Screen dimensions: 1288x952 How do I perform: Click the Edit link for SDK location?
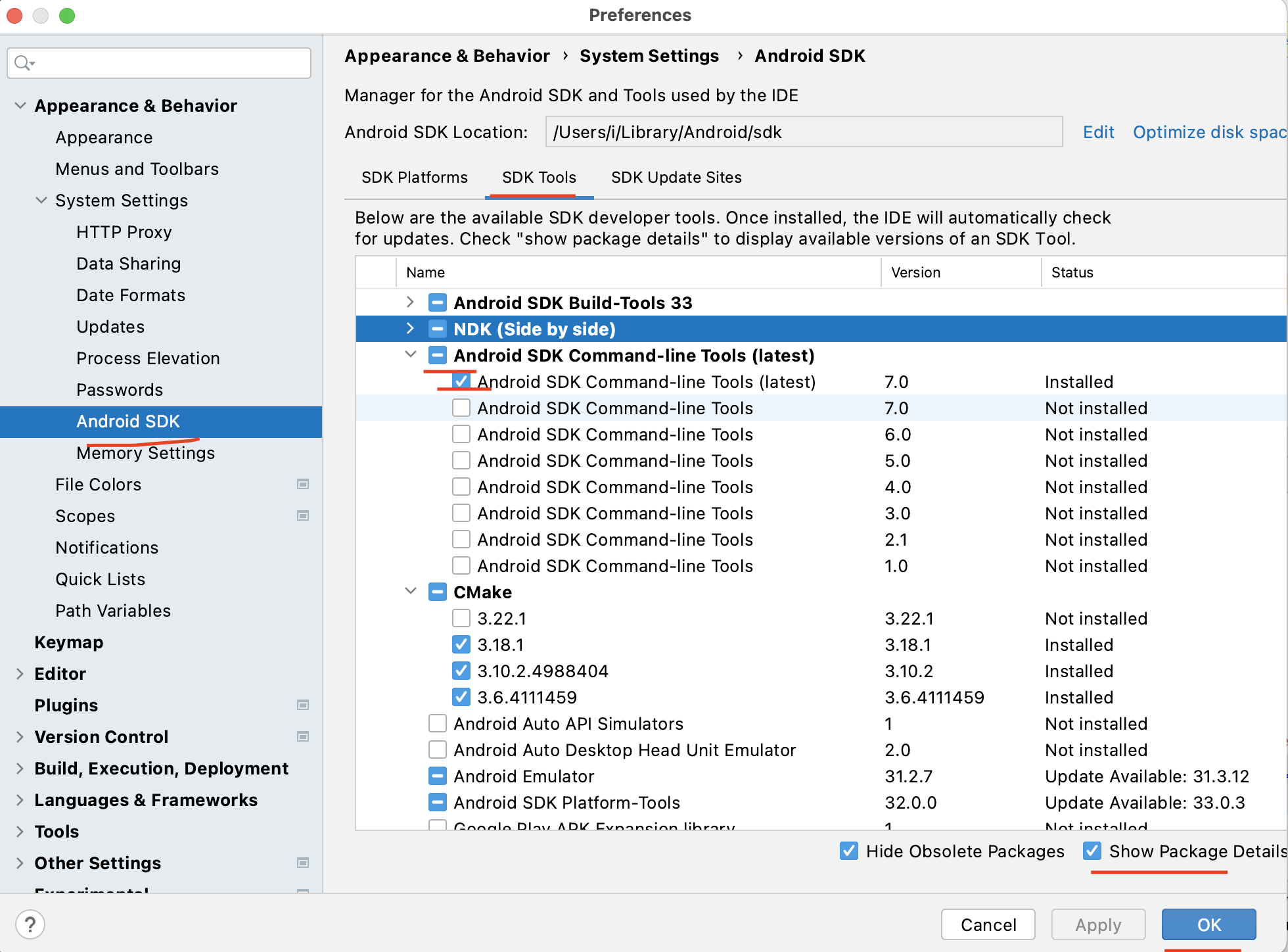[x=1098, y=132]
